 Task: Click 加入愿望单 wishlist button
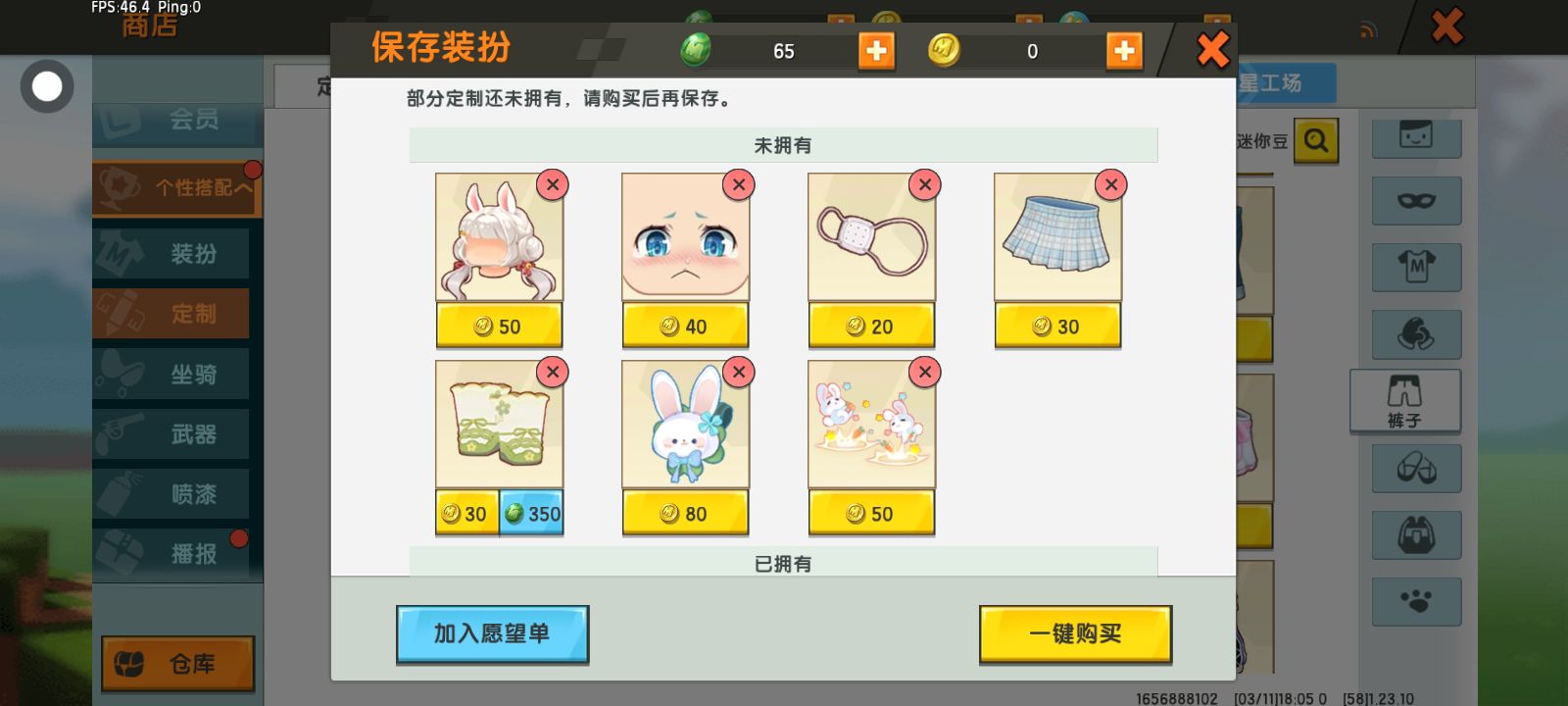pyautogui.click(x=492, y=634)
